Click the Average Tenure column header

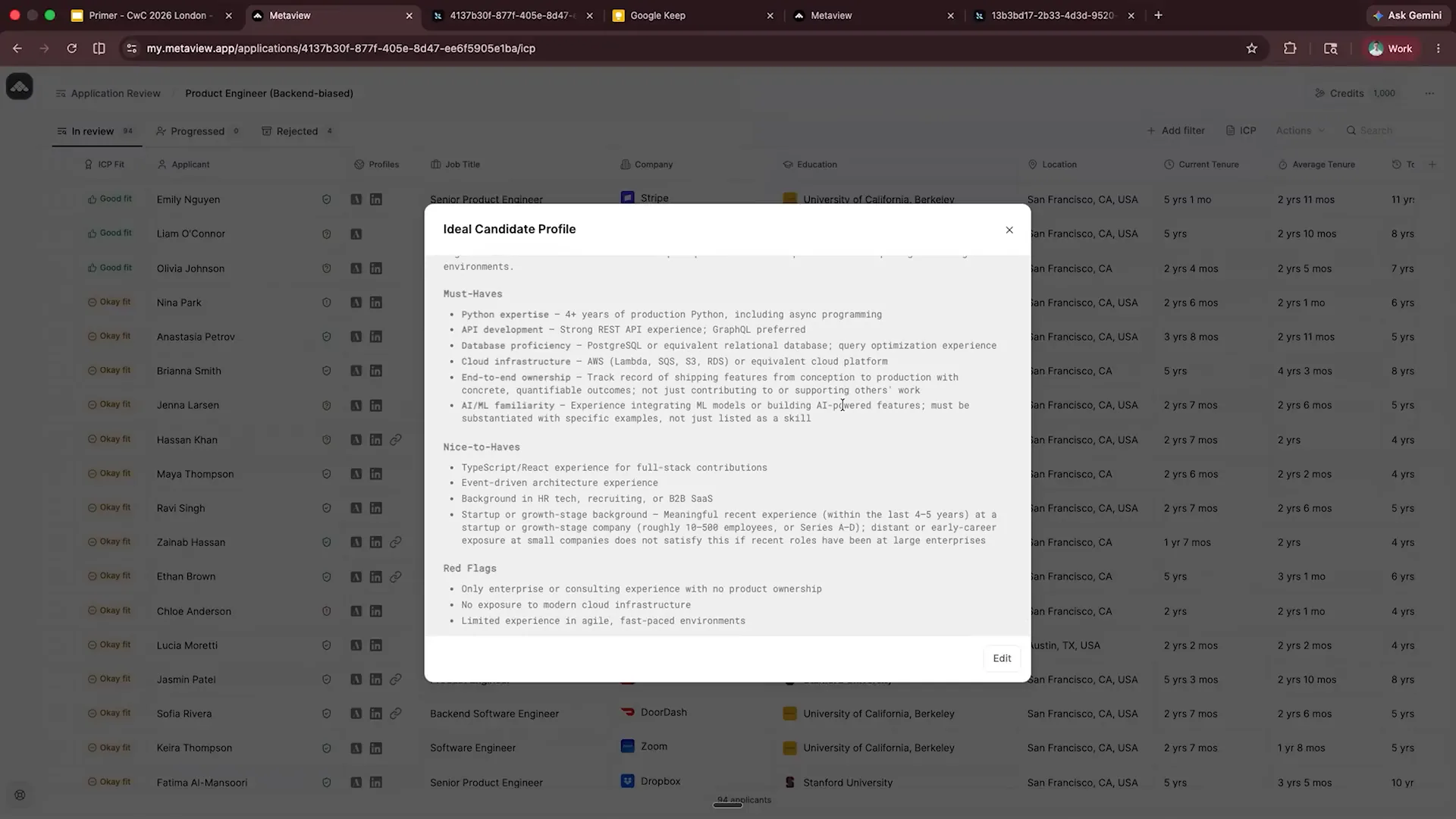1316,165
